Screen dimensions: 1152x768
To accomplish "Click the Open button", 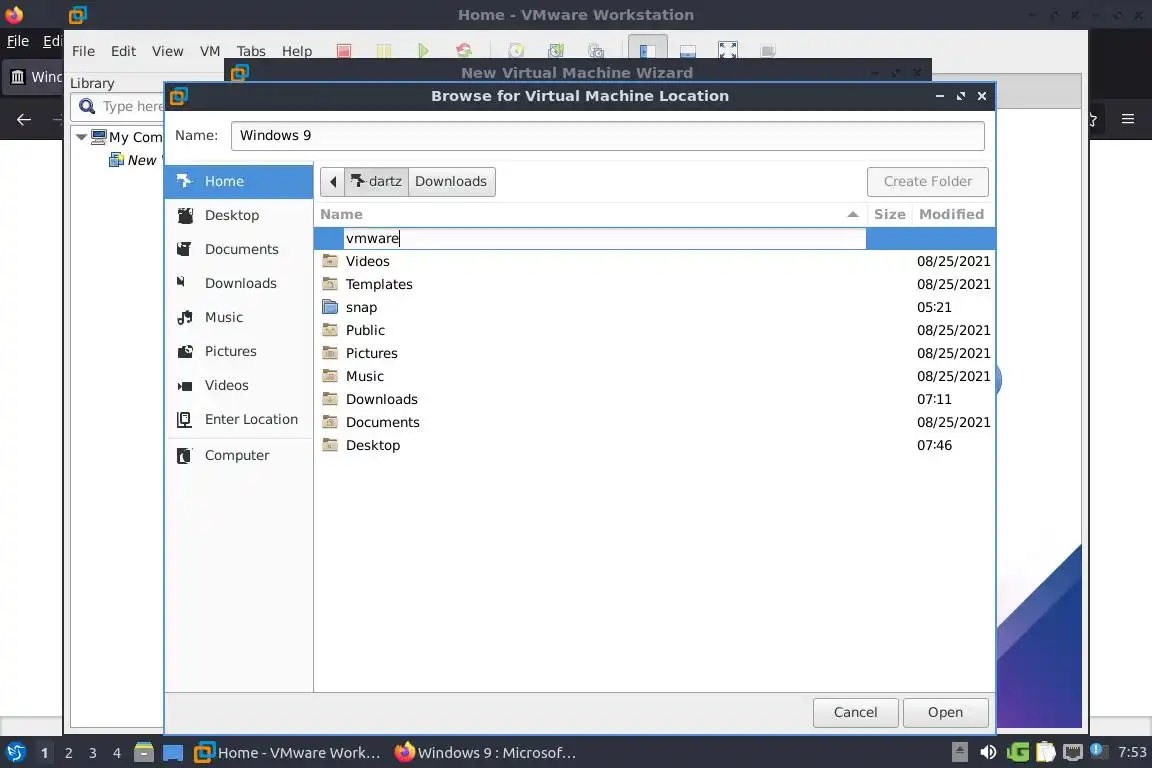I will click(x=945, y=712).
